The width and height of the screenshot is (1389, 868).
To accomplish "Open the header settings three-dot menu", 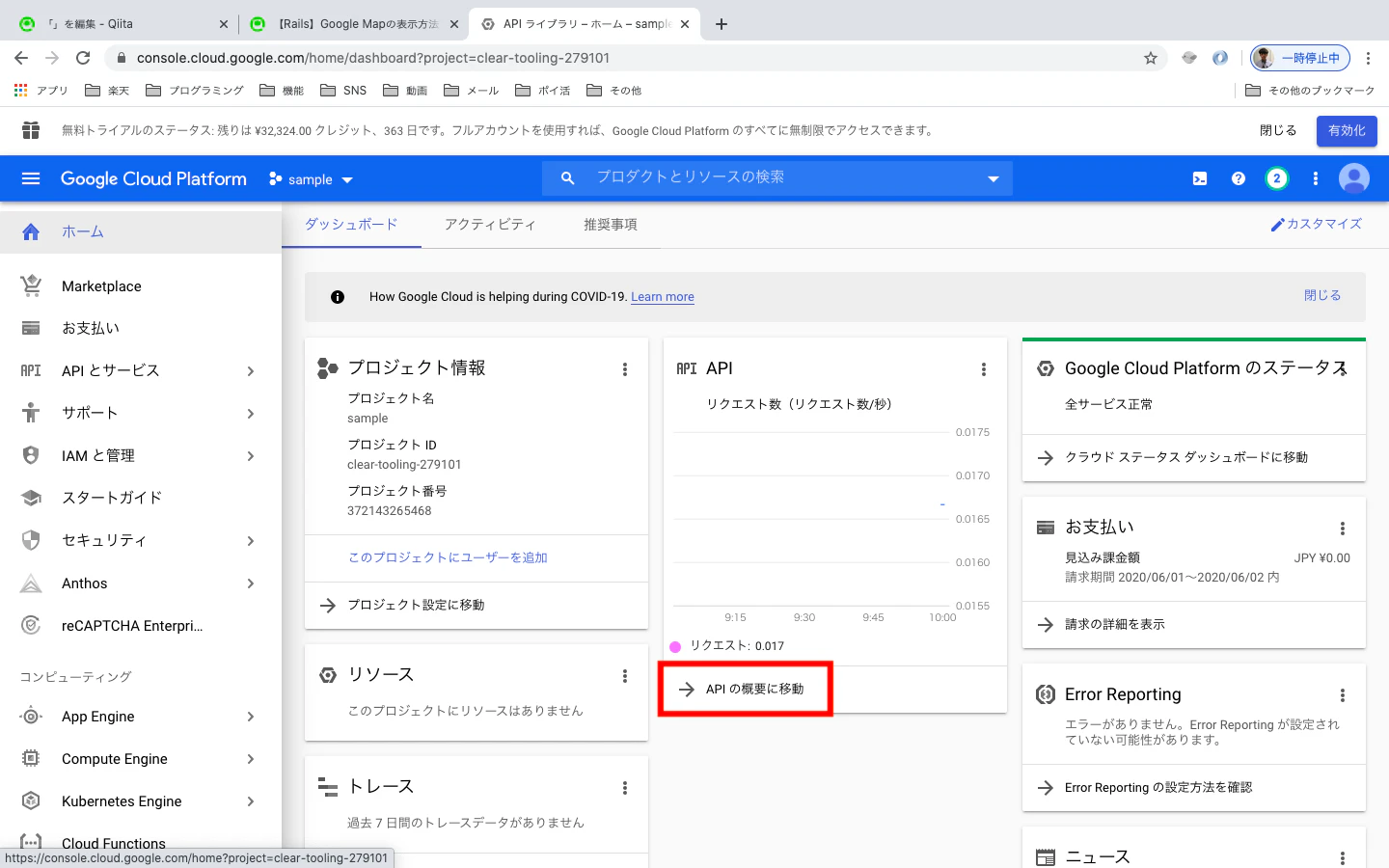I will click(x=1316, y=178).
